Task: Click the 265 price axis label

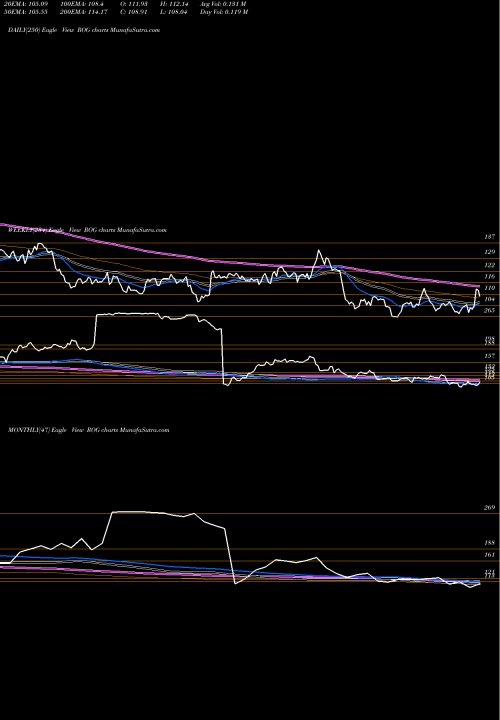Action: [489, 310]
